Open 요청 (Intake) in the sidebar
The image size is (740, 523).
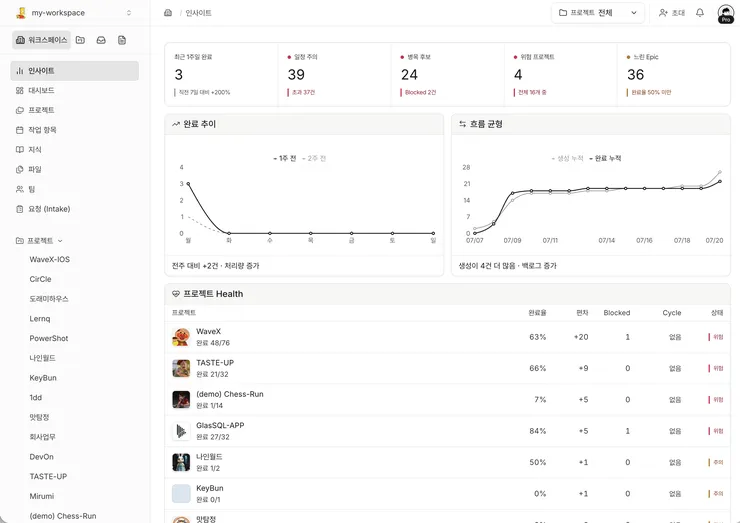point(75,209)
